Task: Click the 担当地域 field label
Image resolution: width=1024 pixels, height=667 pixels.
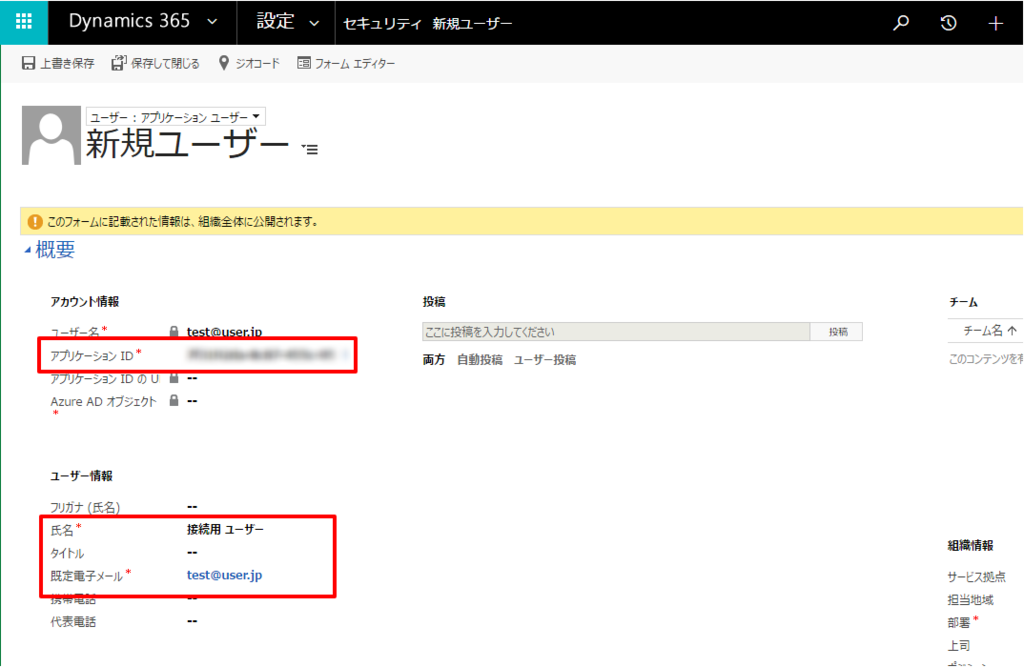Action: tap(970, 600)
